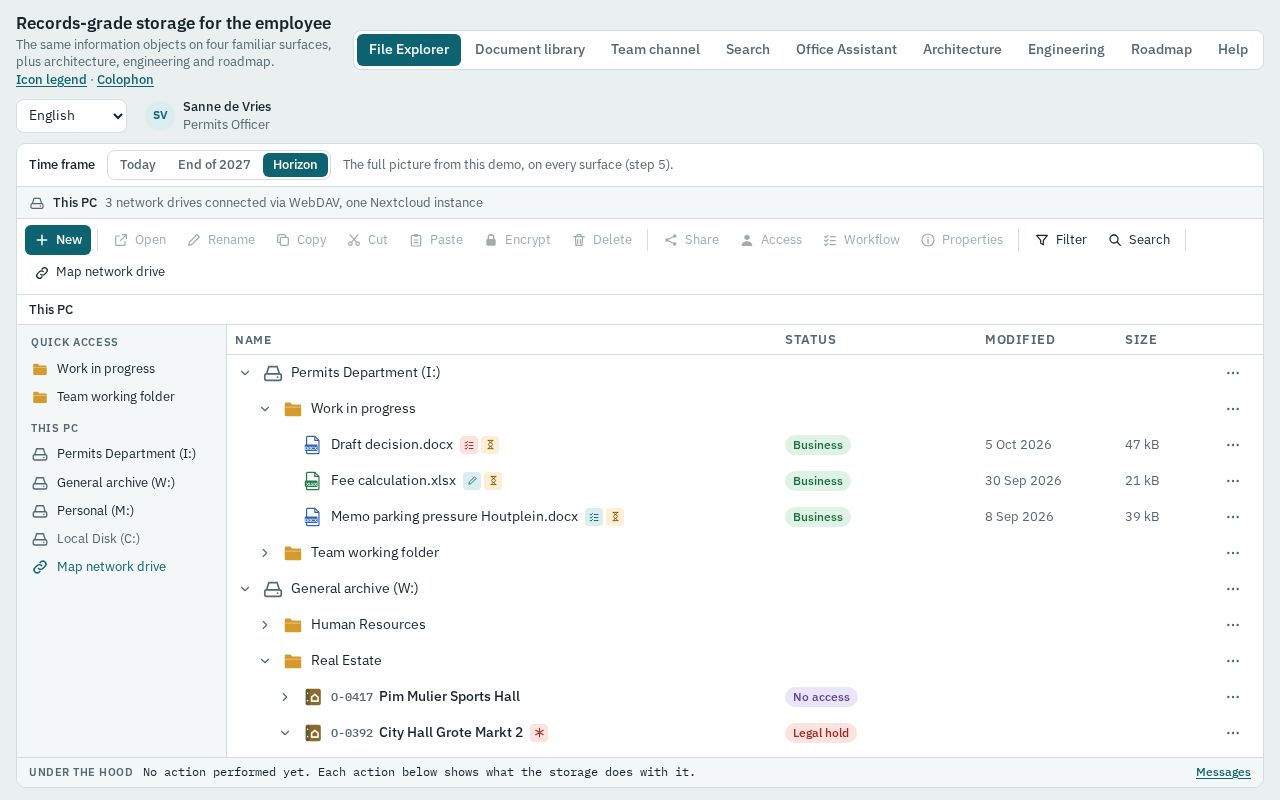The width and height of the screenshot is (1280, 800).
Task: Open the Office Assistant tab
Action: pos(846,50)
